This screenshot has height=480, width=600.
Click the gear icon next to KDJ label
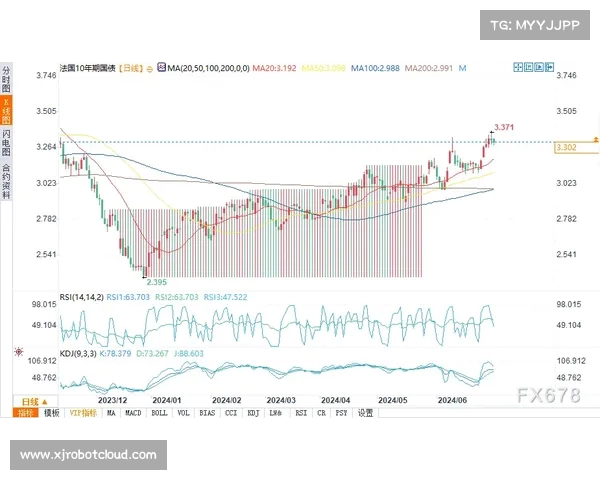tap(17, 352)
